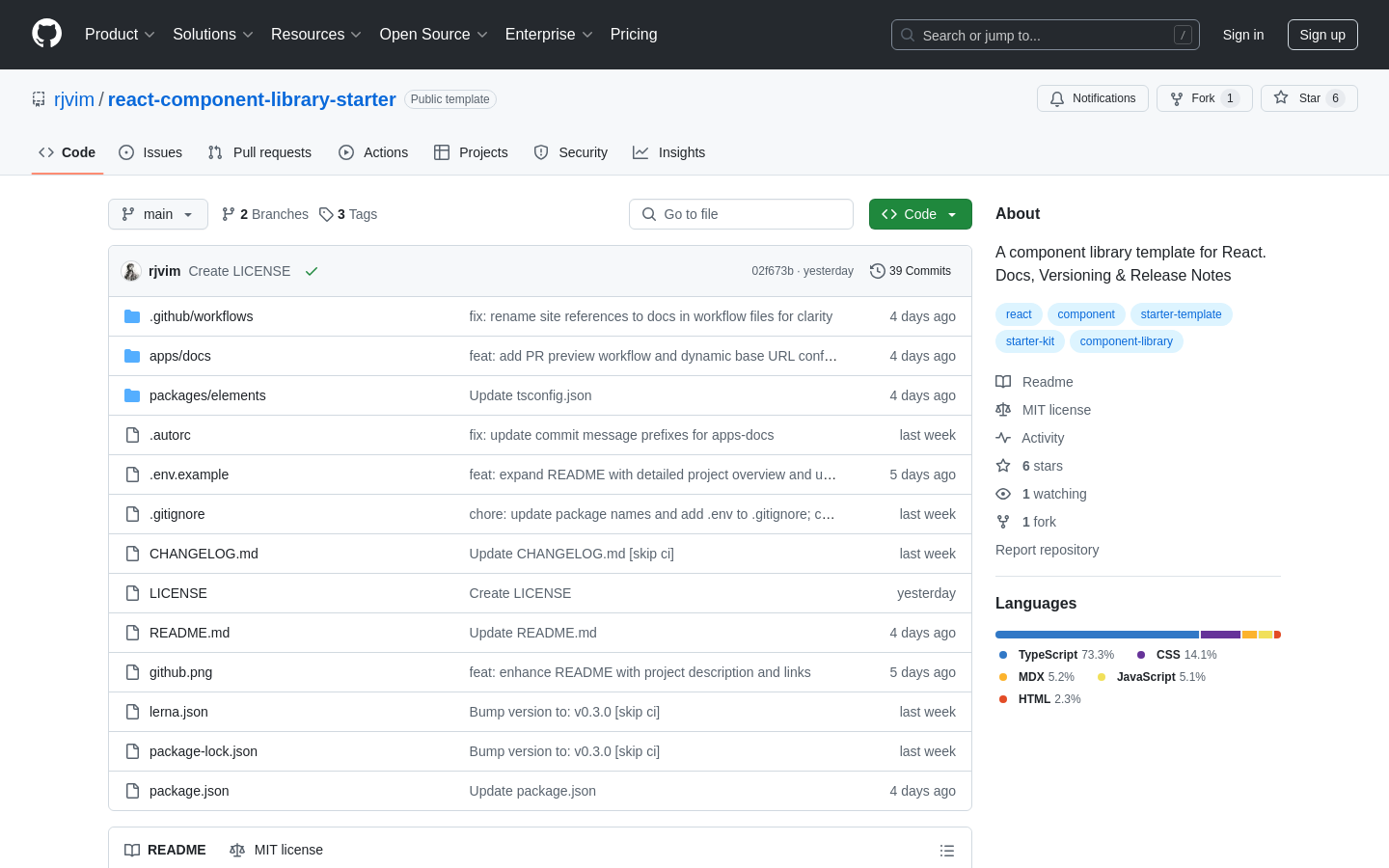The width and height of the screenshot is (1389, 868).
Task: Click the MIT license scale icon in About
Action: pos(1003,410)
